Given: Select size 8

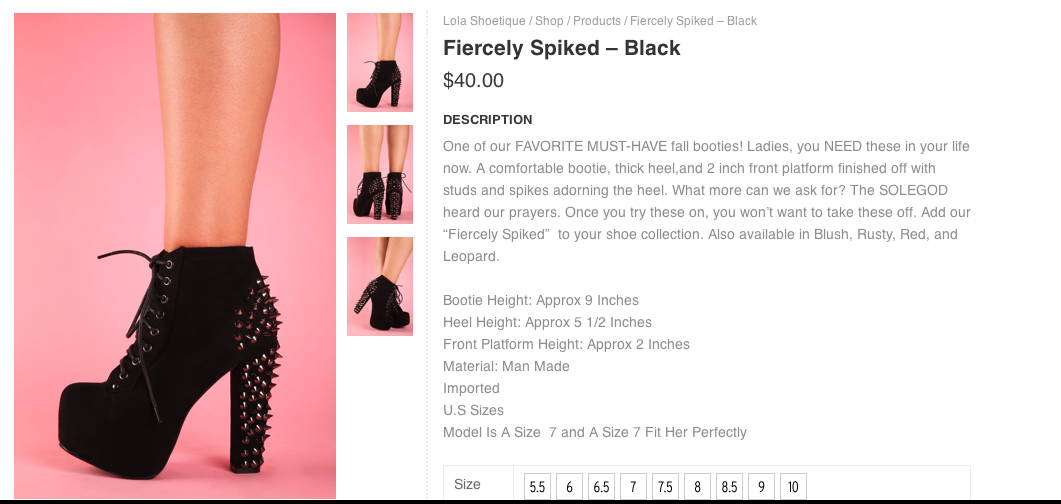Looking at the screenshot, I should click(x=697, y=487).
